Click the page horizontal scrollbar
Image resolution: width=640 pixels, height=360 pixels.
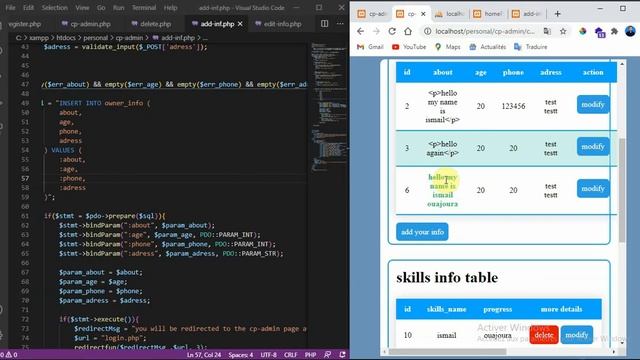click(447, 351)
